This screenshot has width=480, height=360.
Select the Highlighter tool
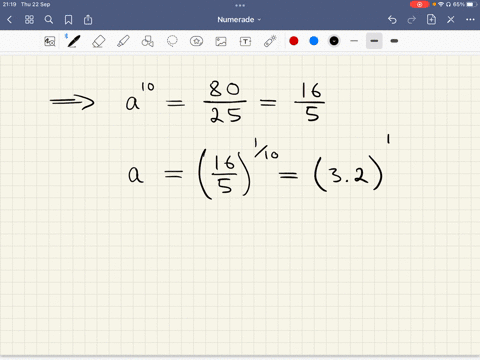[x=123, y=41]
